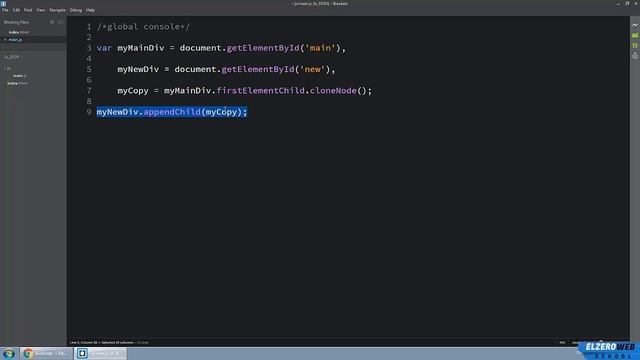
Task: Click 'myMainDiv' on line 3
Action: pyautogui.click(x=140, y=48)
